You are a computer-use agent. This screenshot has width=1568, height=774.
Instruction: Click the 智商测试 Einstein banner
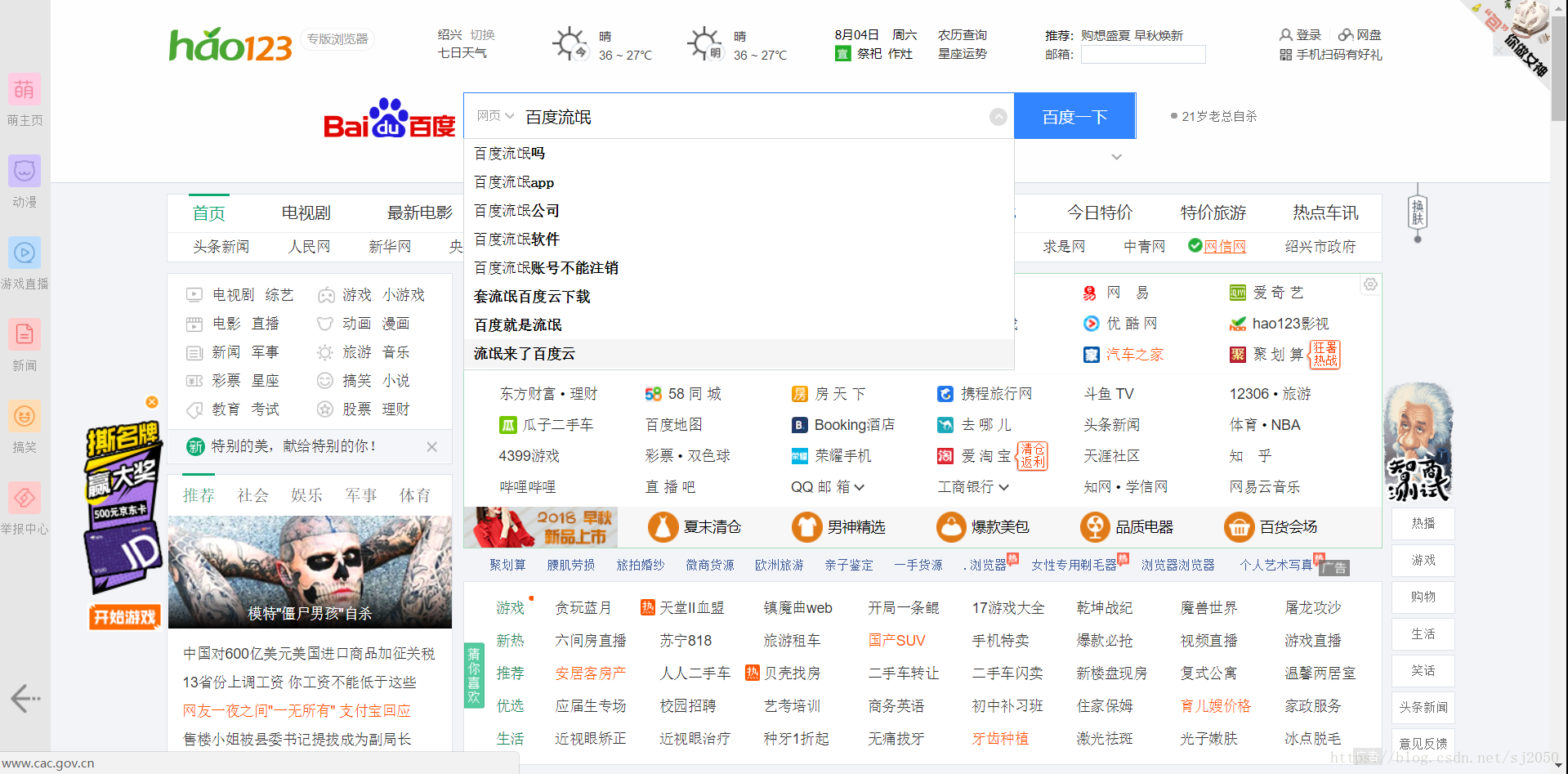click(1418, 442)
